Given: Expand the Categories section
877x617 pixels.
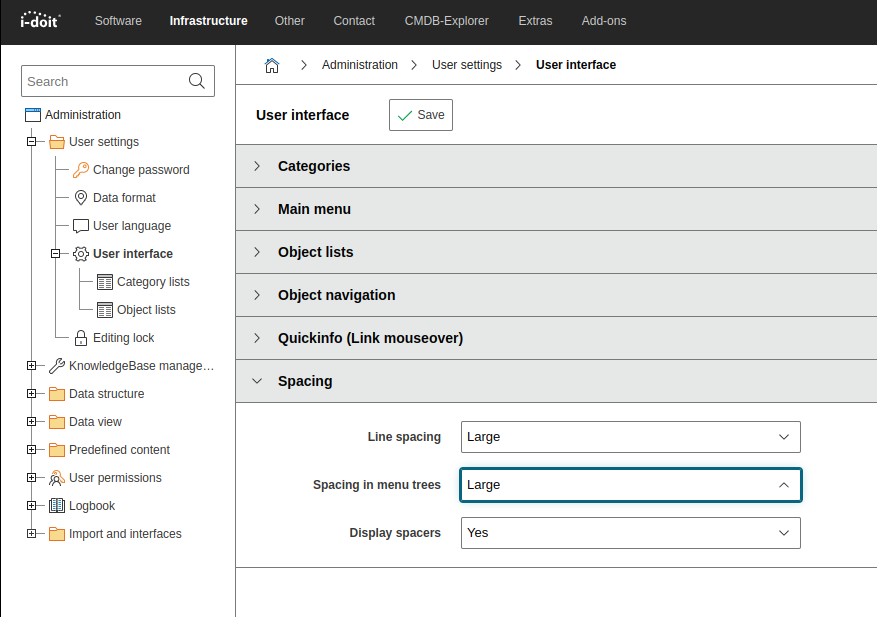Looking at the screenshot, I should tap(557, 166).
